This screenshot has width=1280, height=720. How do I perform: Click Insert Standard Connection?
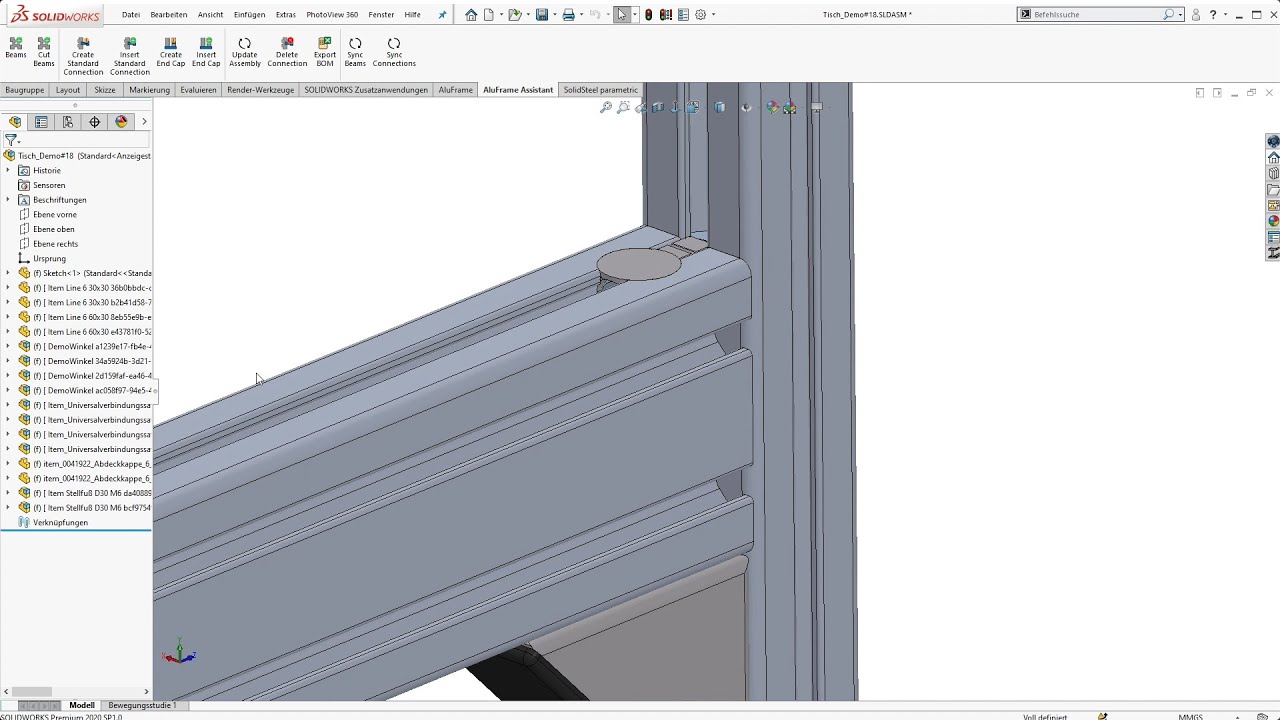(x=129, y=56)
